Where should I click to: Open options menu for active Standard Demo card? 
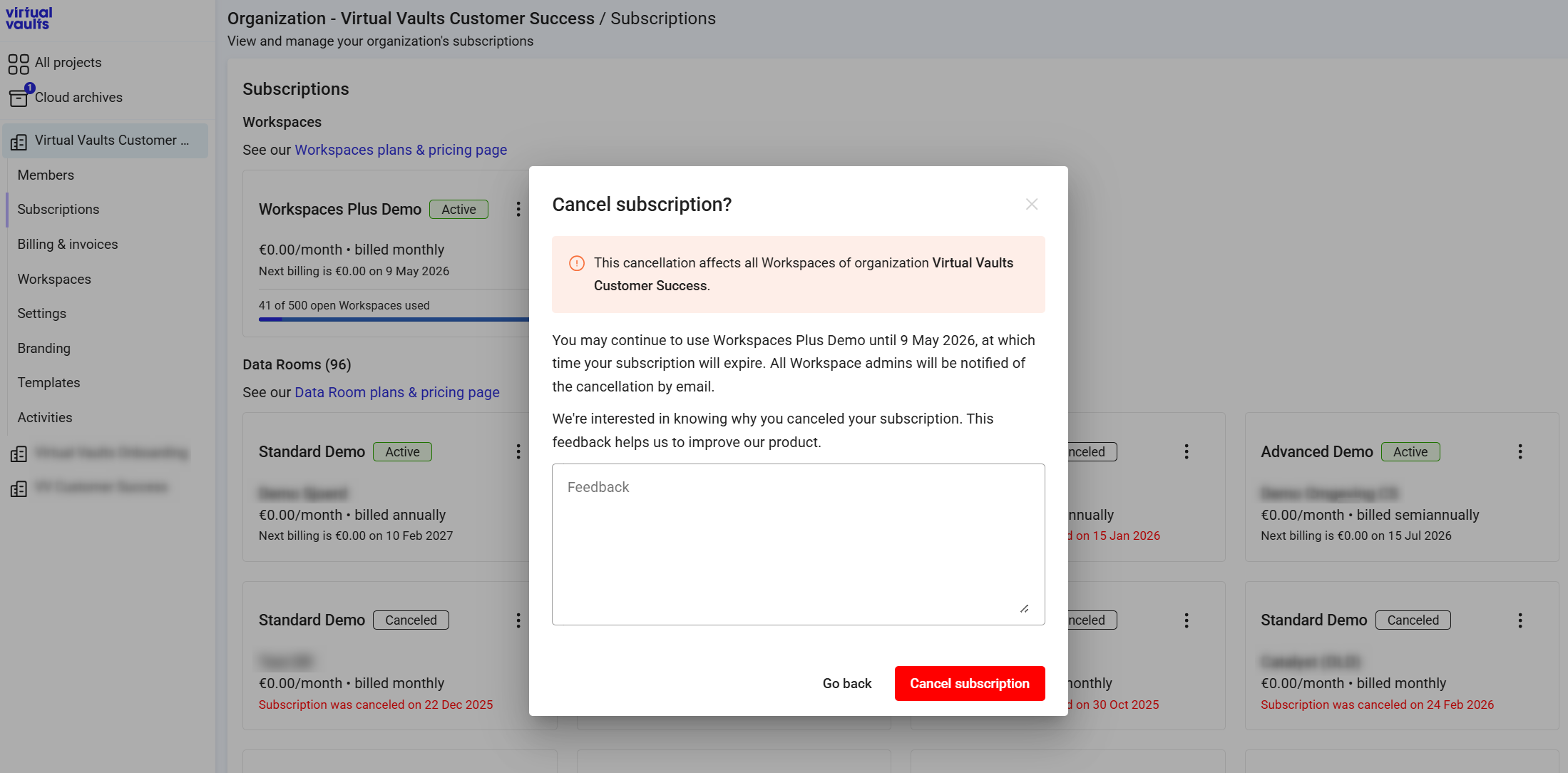point(518,452)
